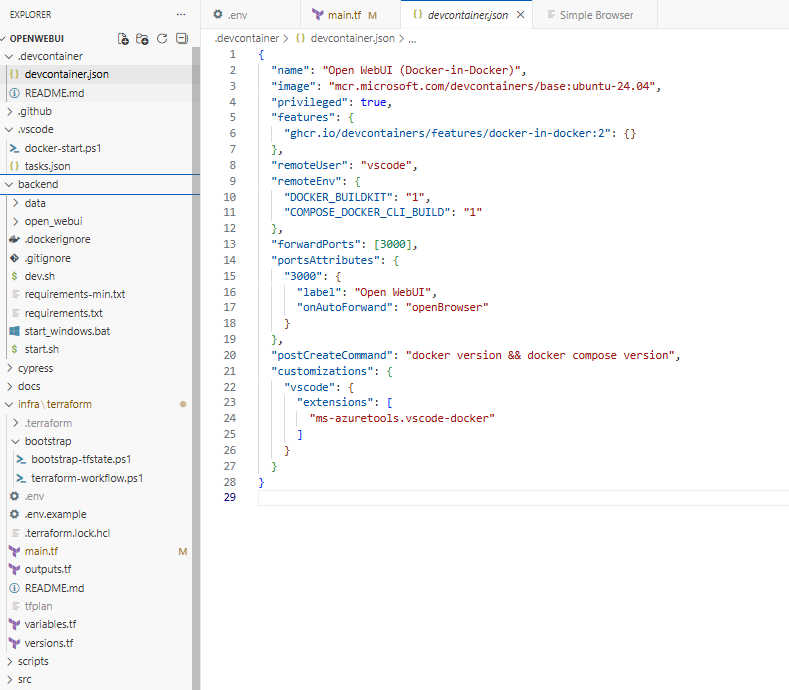Open the .env editor tab

click(237, 15)
